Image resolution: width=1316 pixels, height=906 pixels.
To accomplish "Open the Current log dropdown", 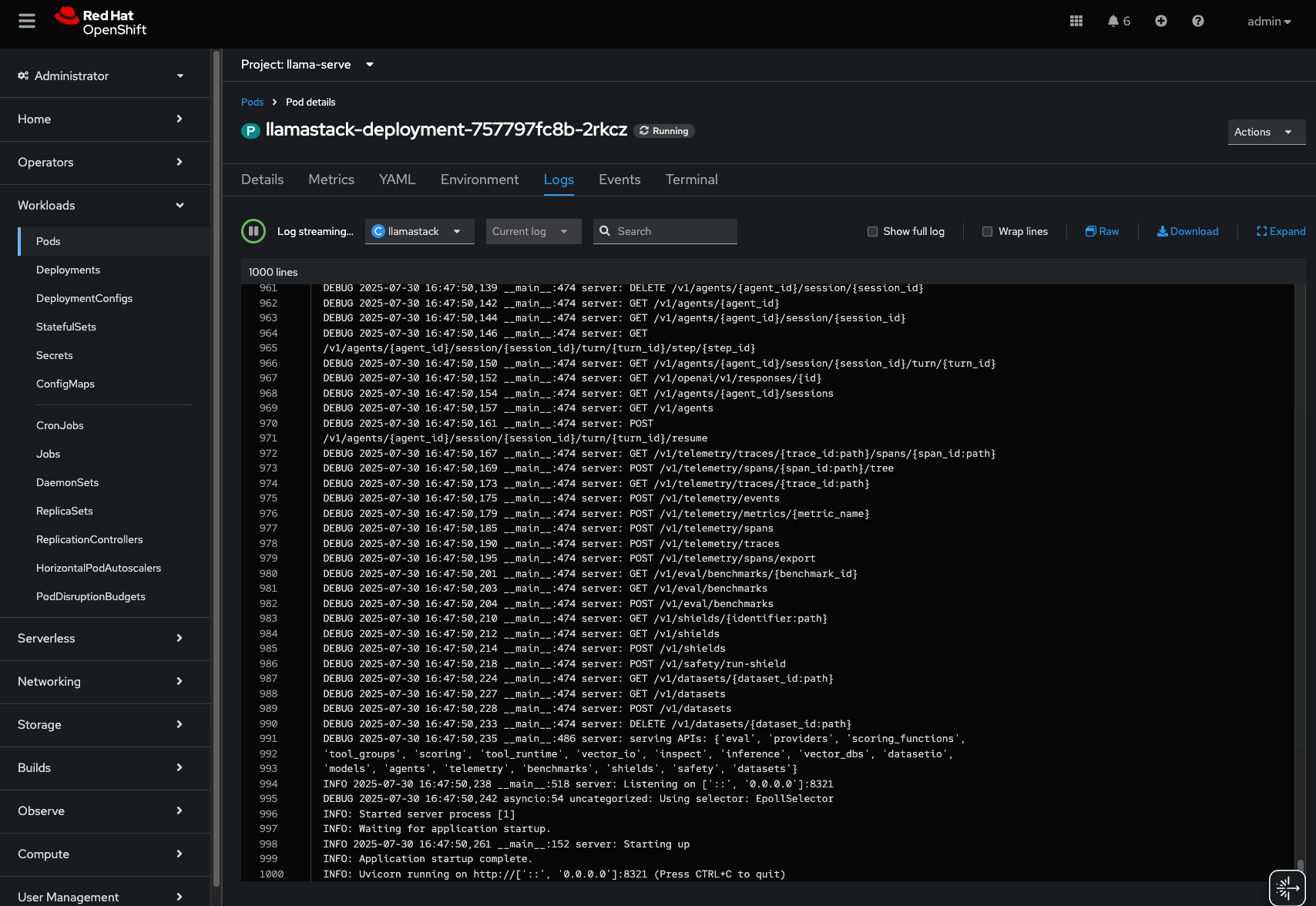I will click(533, 231).
